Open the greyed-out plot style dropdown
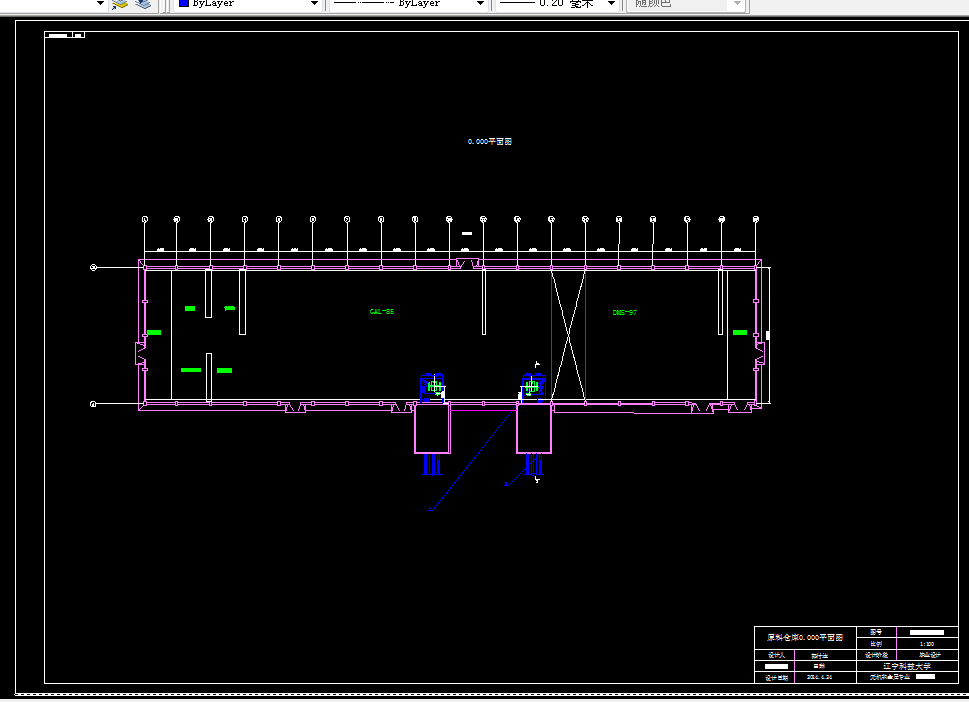This screenshot has width=969, height=702. coord(686,4)
